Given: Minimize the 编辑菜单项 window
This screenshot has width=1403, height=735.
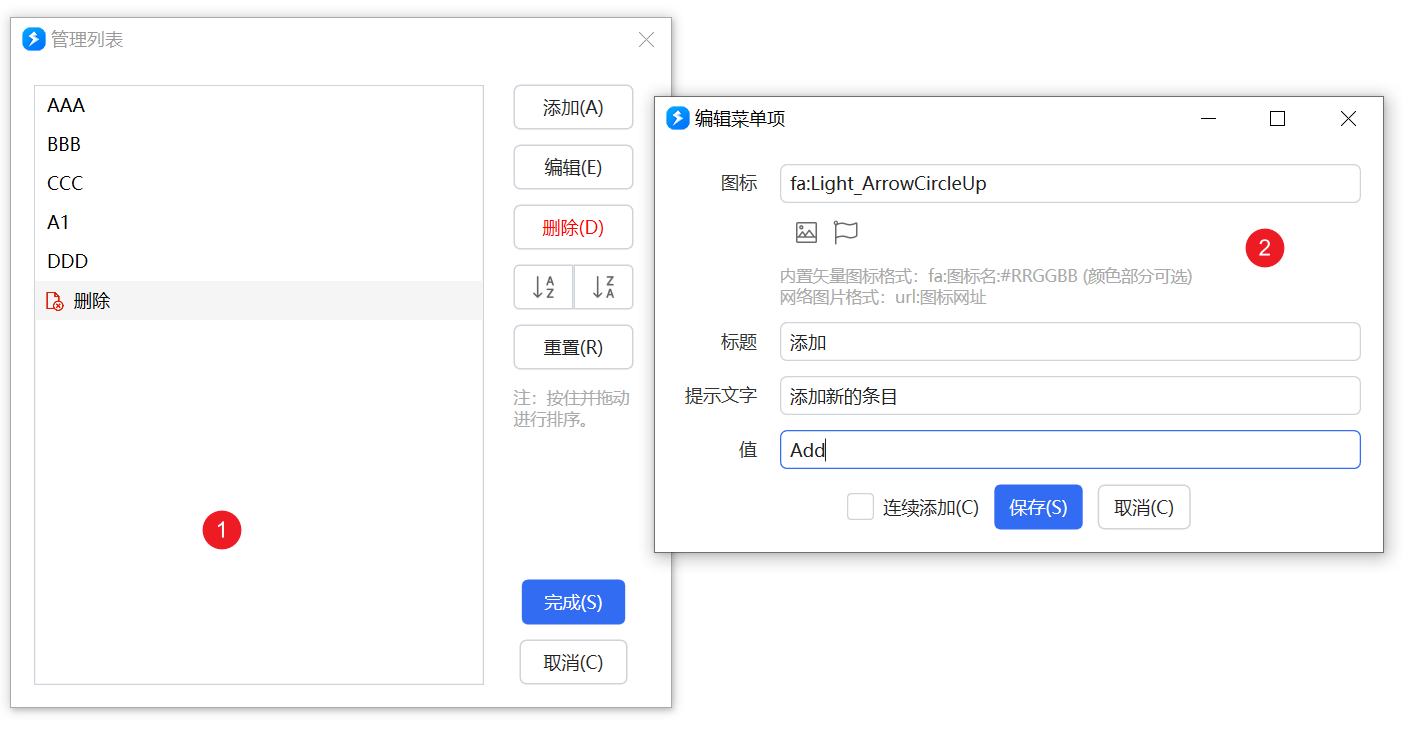Looking at the screenshot, I should 1209,118.
